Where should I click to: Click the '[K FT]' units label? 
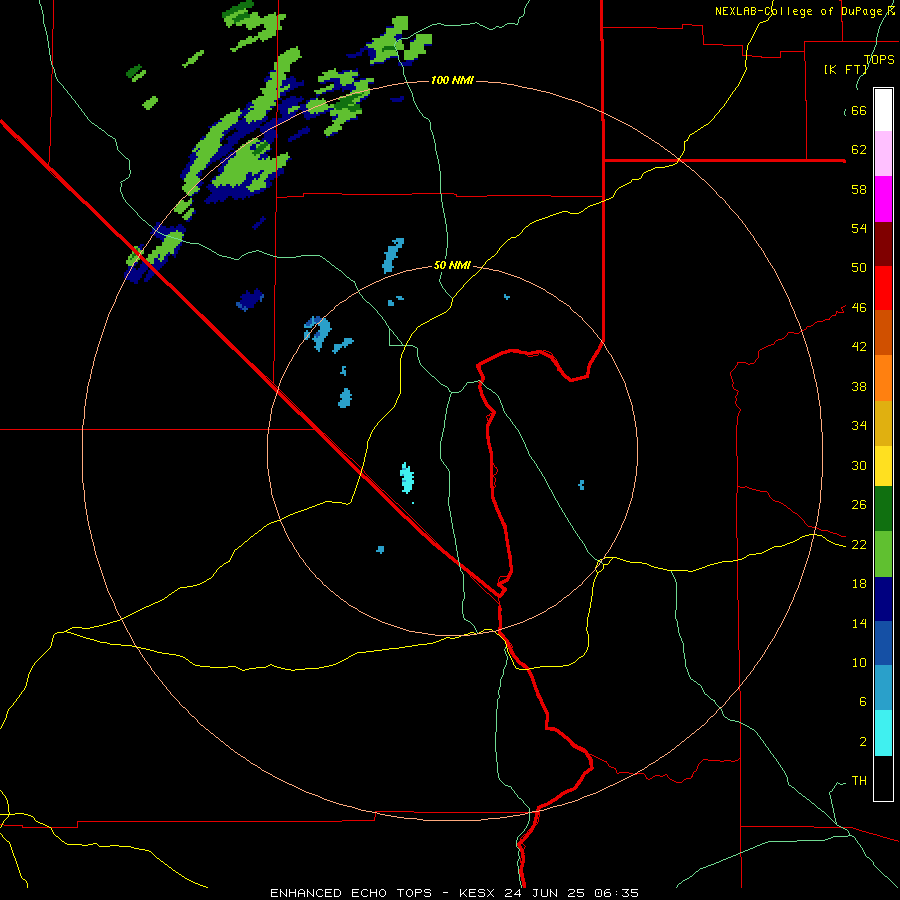click(845, 69)
